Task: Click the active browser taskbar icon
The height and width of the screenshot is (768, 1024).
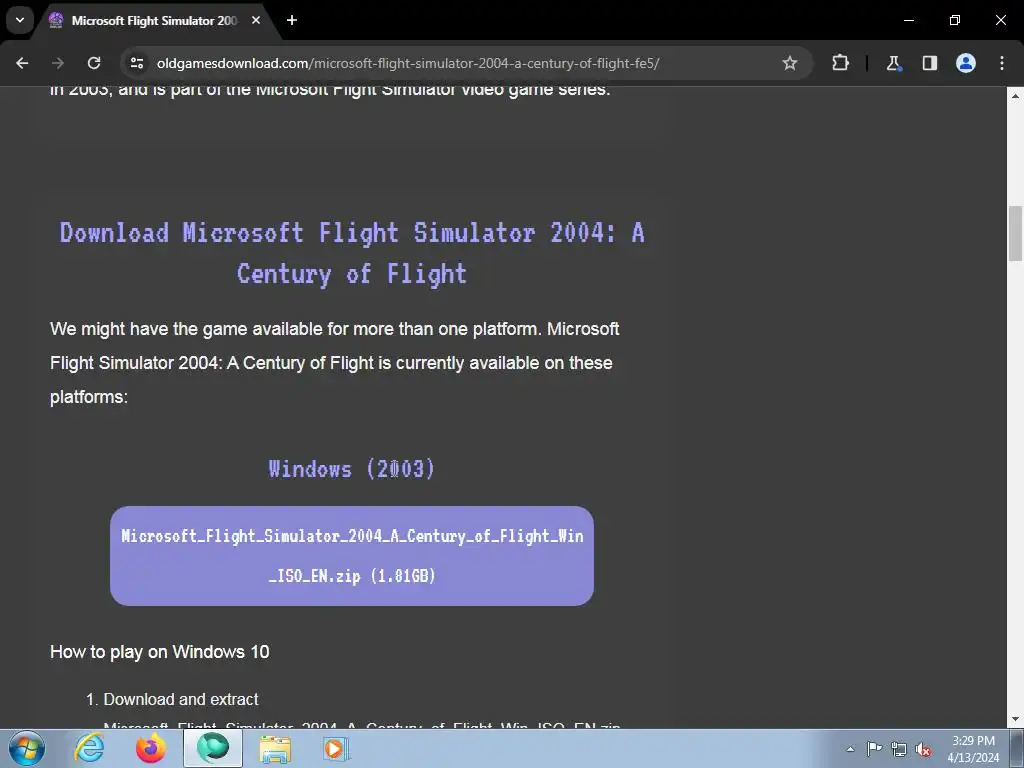Action: [x=213, y=748]
